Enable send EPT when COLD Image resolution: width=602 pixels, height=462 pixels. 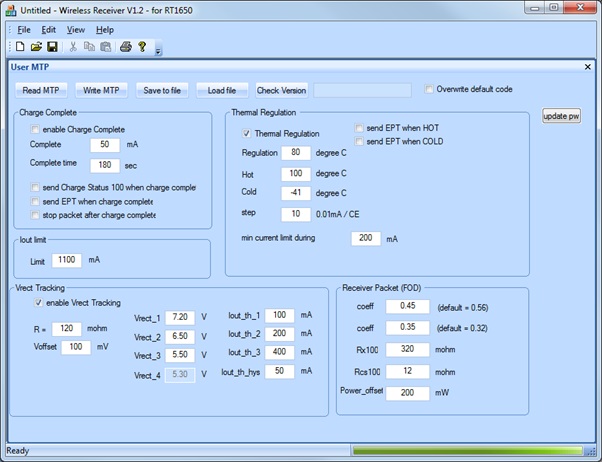click(x=359, y=141)
